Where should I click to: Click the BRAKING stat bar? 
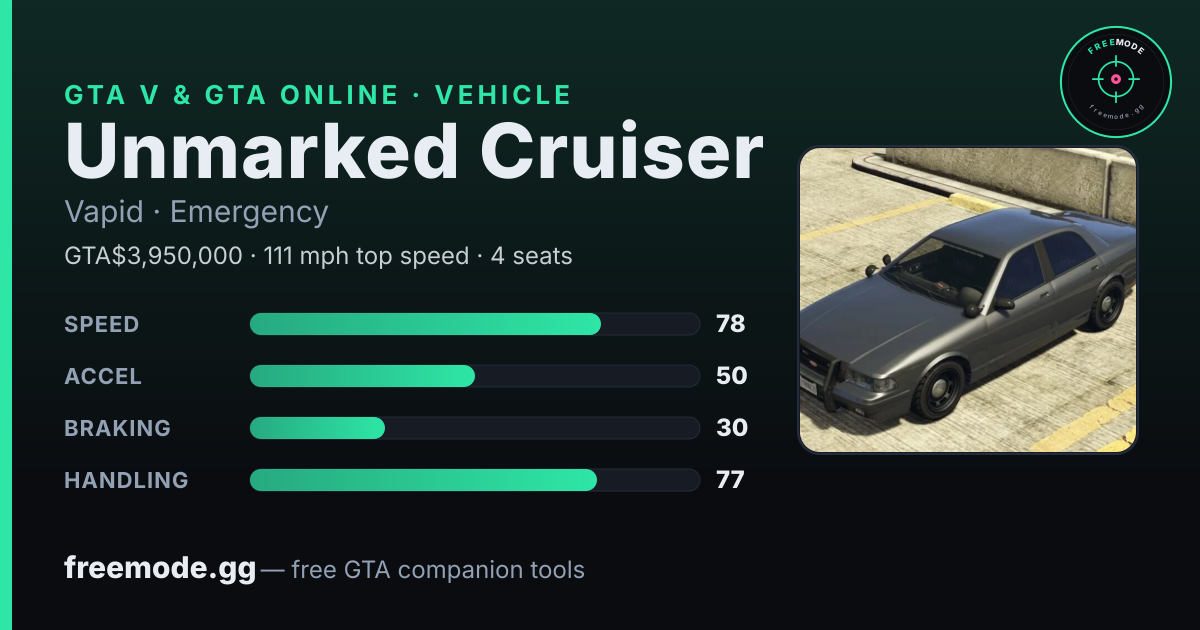(x=474, y=428)
